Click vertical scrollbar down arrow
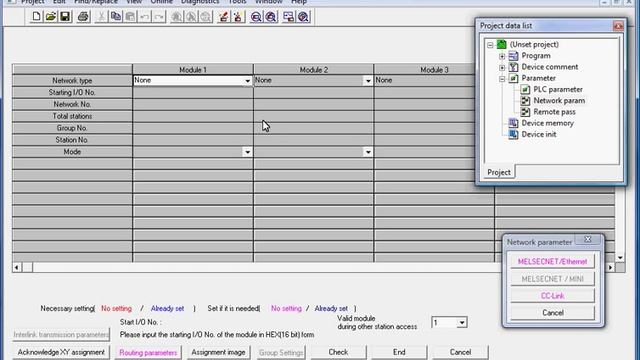This screenshot has height=360, width=640. click(620, 258)
